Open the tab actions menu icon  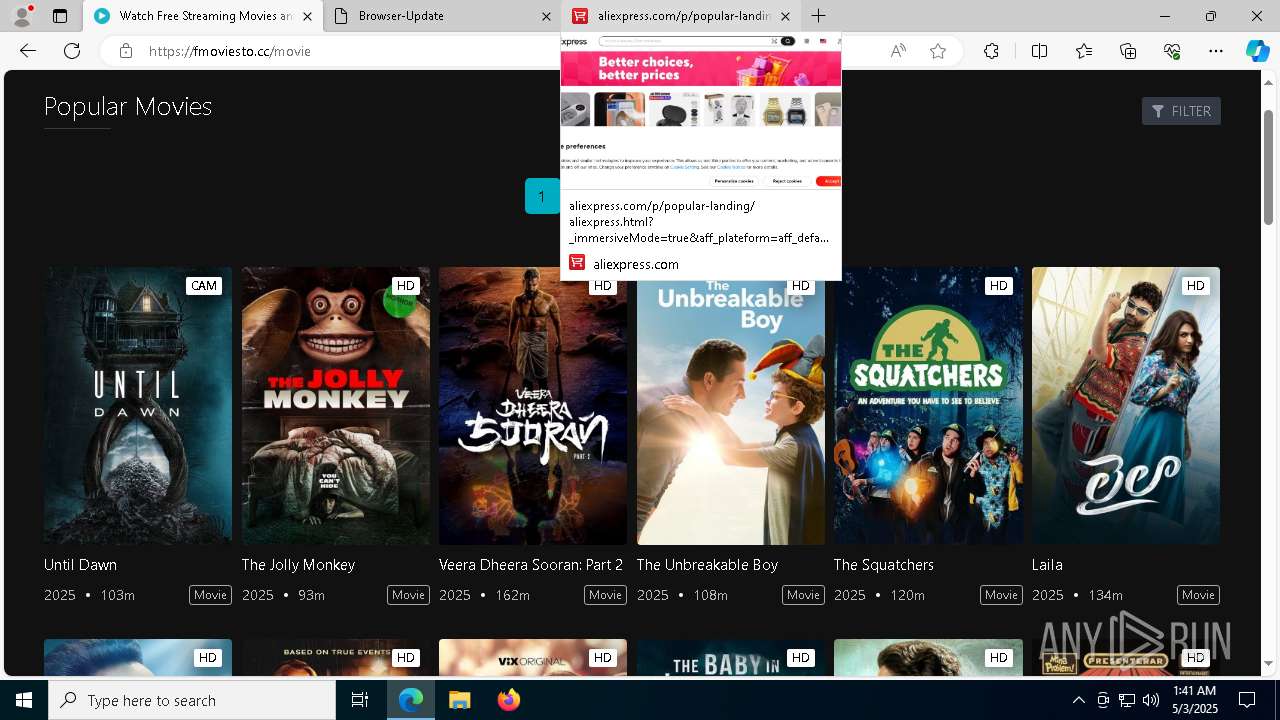[60, 16]
